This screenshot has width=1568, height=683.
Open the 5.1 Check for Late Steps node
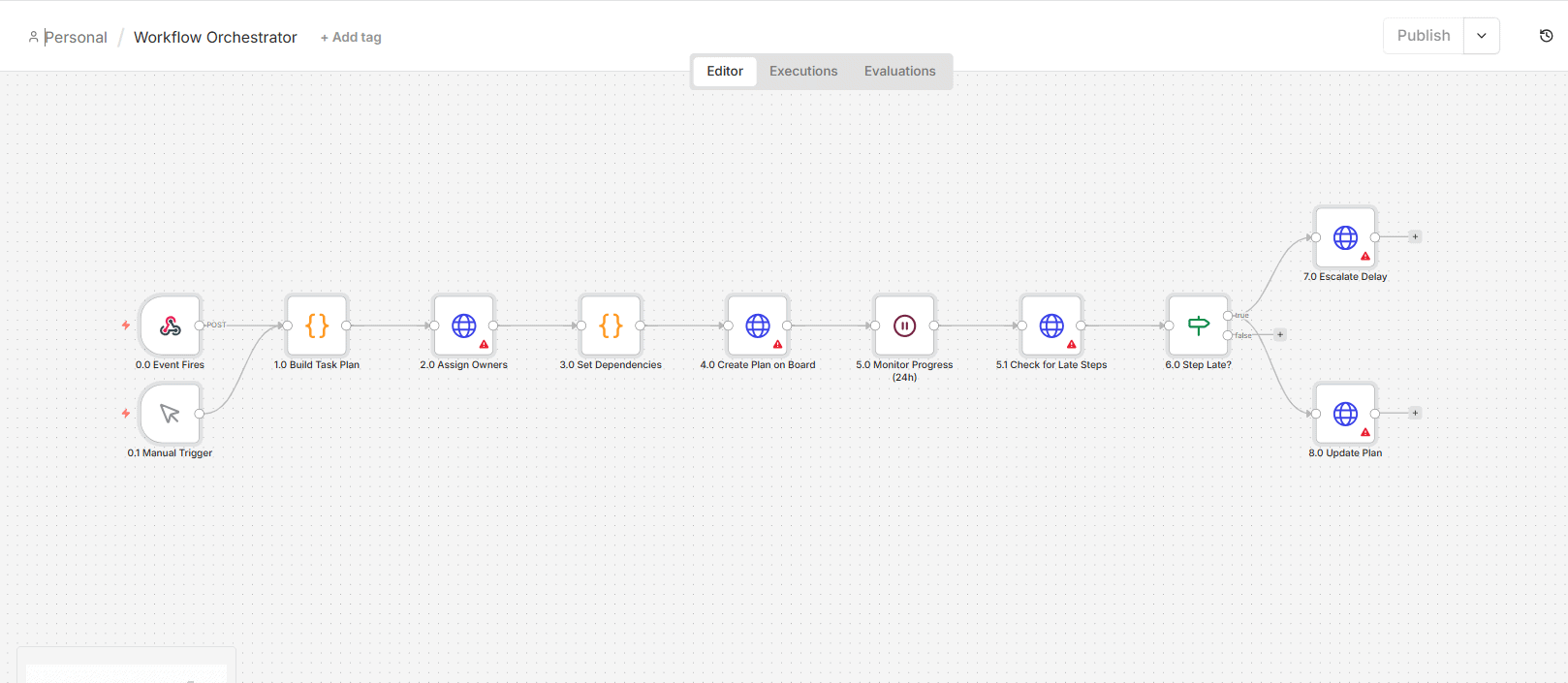[1051, 326]
